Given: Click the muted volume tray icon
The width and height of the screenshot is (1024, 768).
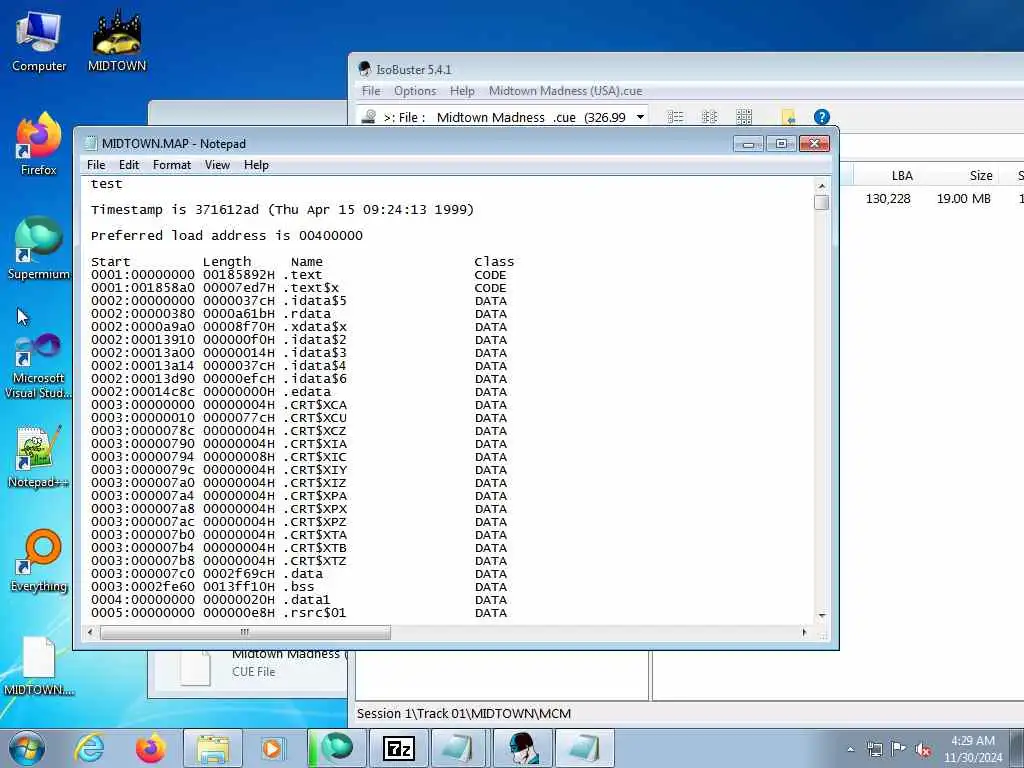Looking at the screenshot, I should click(x=923, y=750).
